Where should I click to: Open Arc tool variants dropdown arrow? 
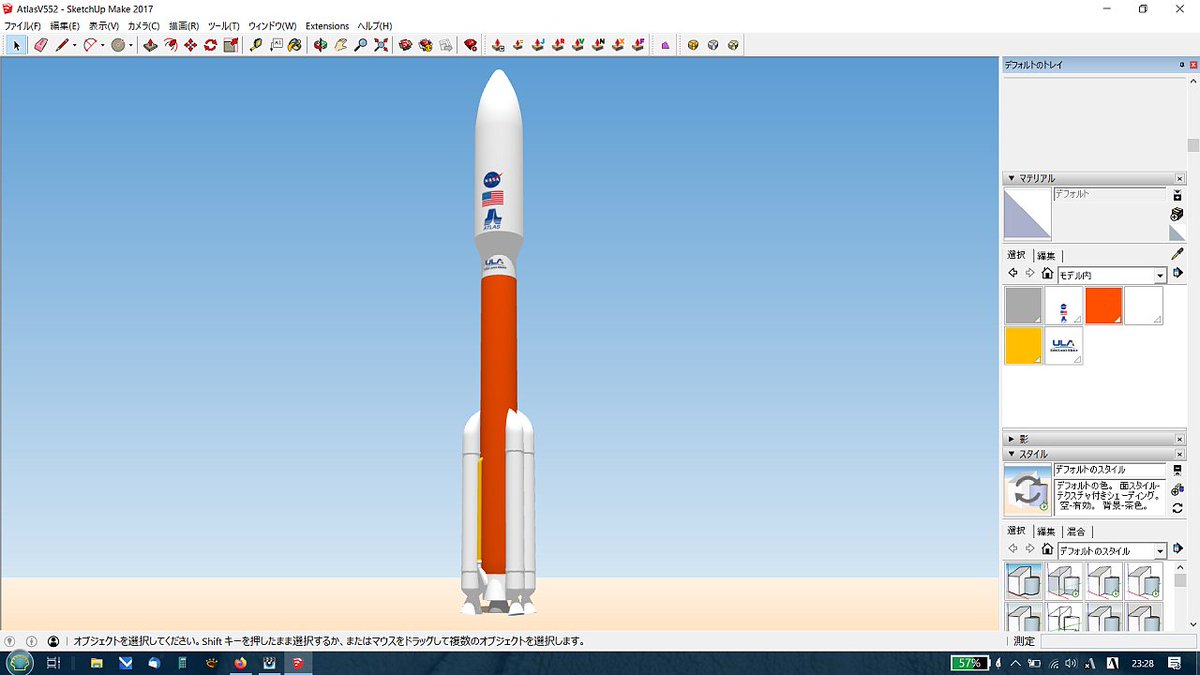103,45
